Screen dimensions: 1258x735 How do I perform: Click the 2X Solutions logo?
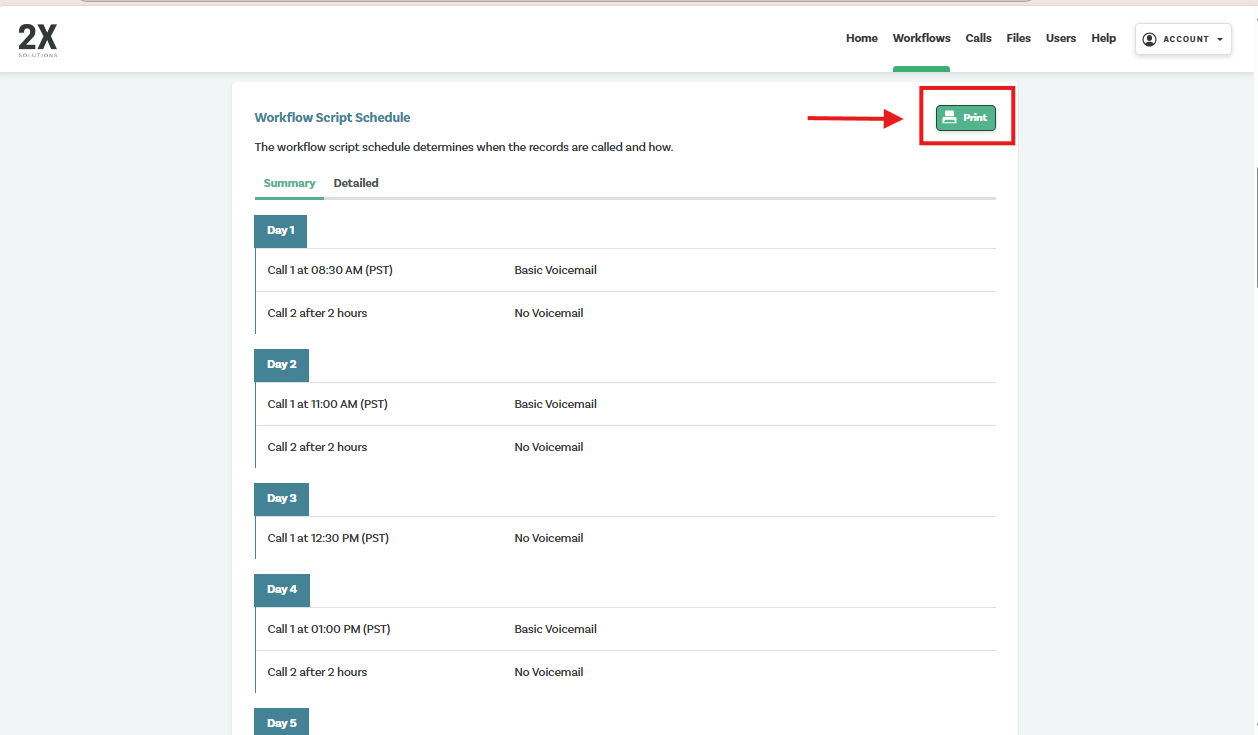tap(38, 40)
